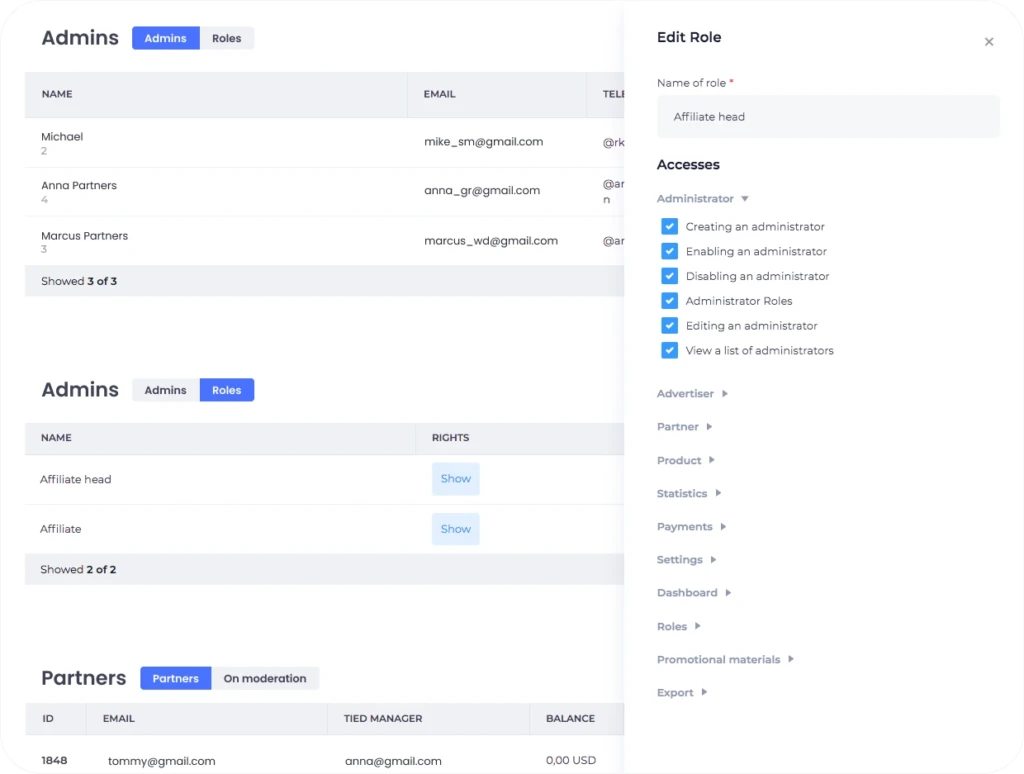Click TIED MANAGER column header
The image size is (1024, 774).
pyautogui.click(x=383, y=718)
